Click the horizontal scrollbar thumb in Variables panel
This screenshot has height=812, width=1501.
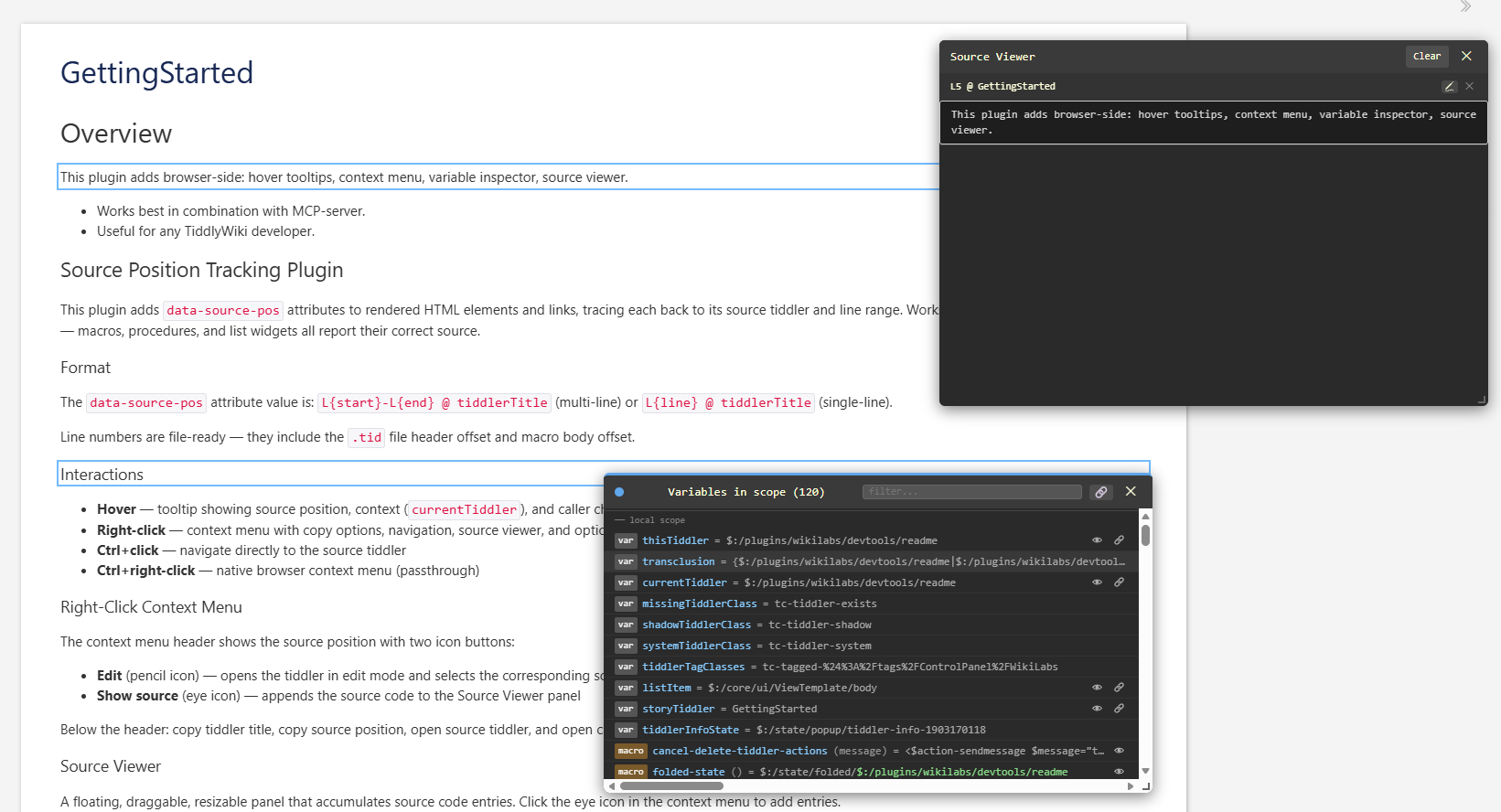click(x=670, y=785)
